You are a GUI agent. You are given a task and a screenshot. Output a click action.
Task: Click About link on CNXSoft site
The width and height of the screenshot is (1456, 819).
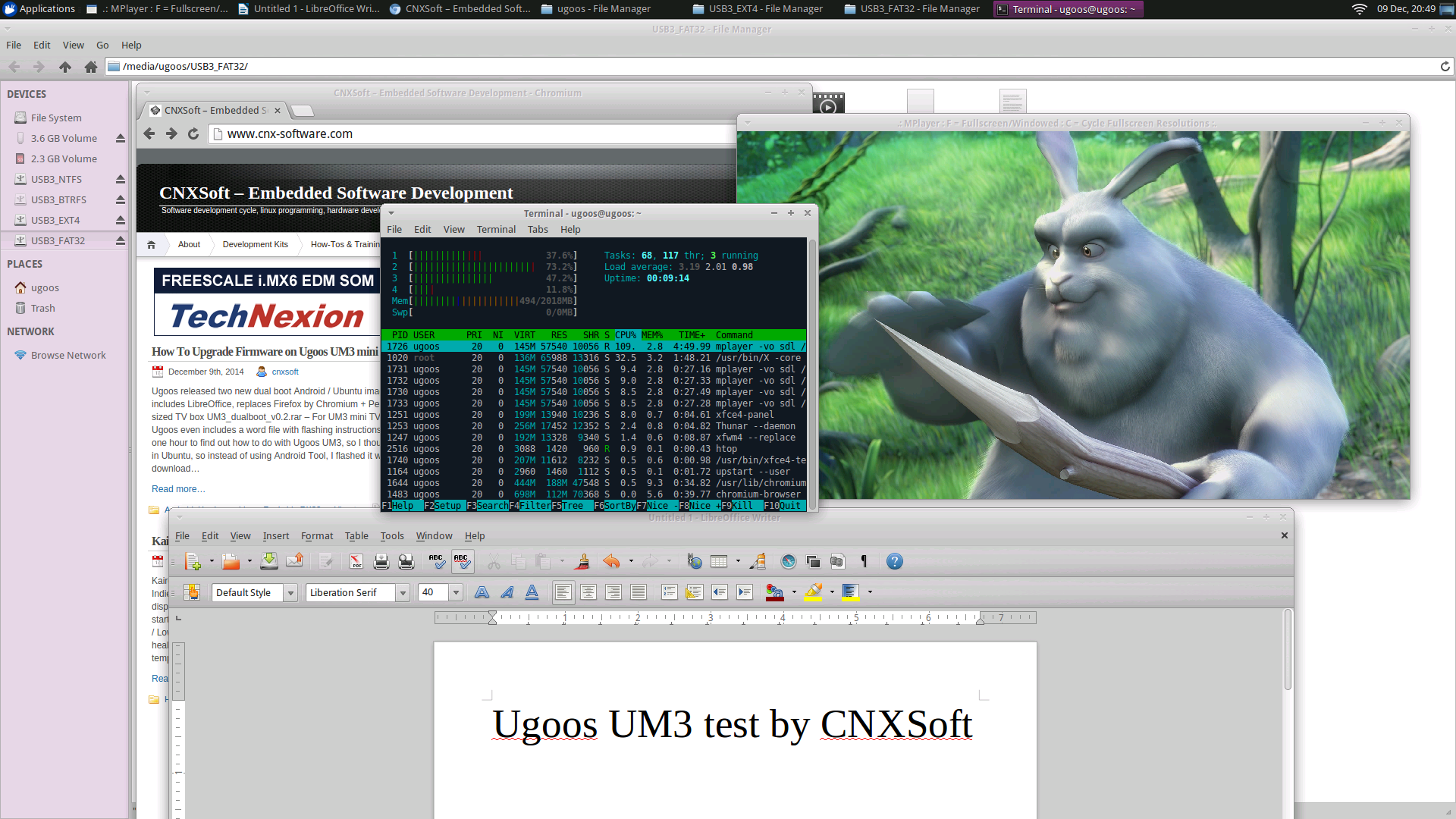(x=189, y=244)
